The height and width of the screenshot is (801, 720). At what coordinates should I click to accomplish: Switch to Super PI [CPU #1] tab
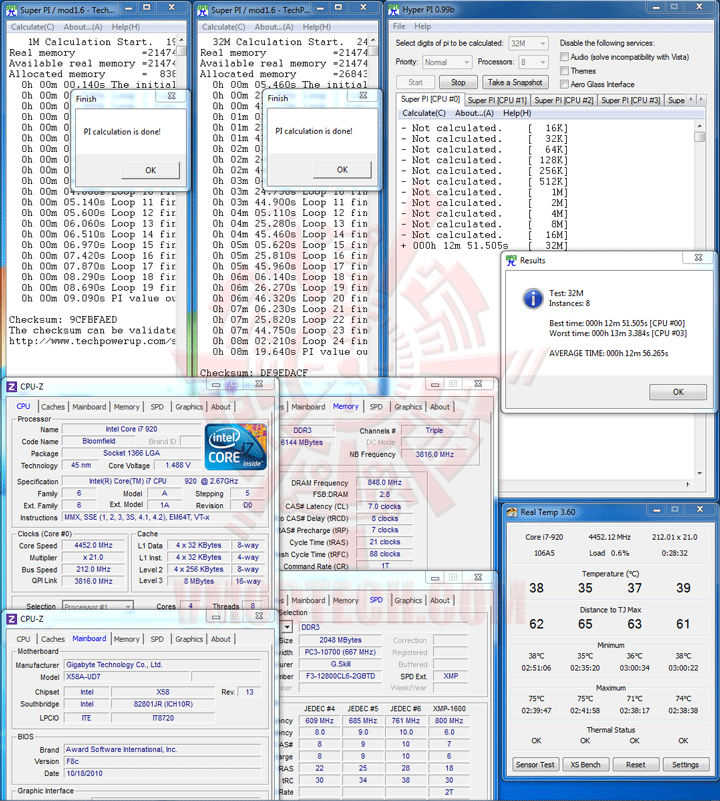[497, 100]
